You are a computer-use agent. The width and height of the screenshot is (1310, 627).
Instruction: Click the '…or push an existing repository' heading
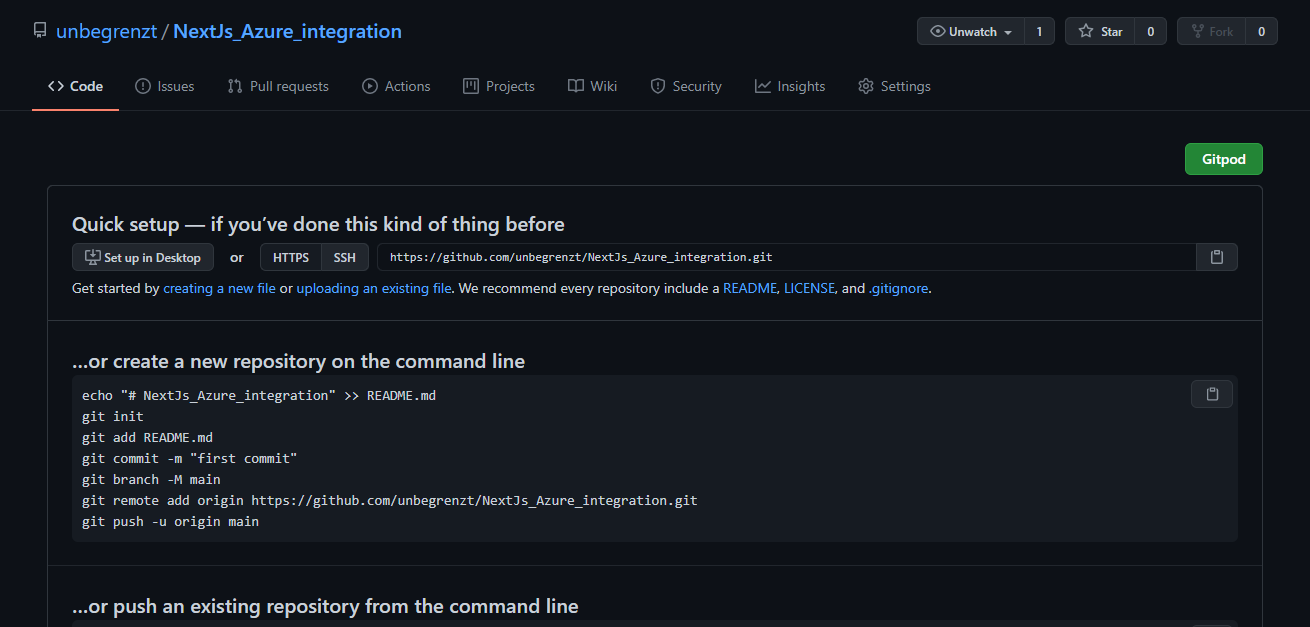click(x=325, y=606)
